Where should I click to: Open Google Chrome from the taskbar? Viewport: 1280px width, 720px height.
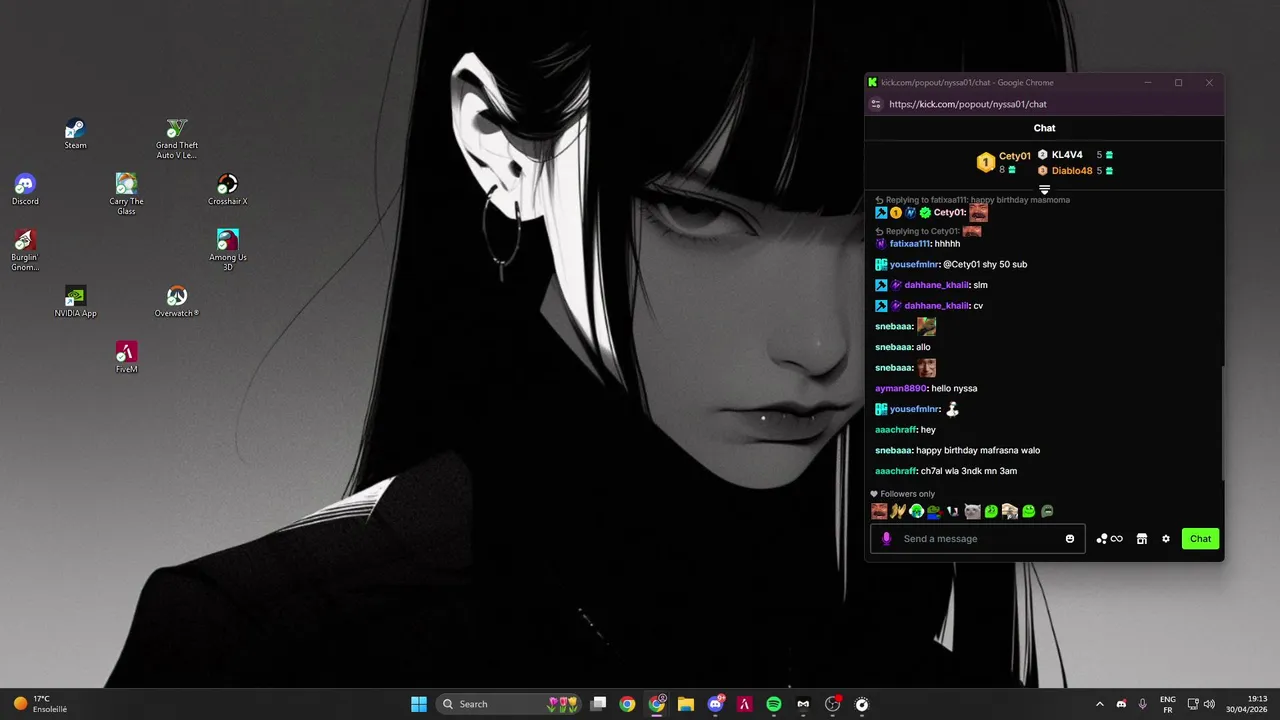pos(627,704)
